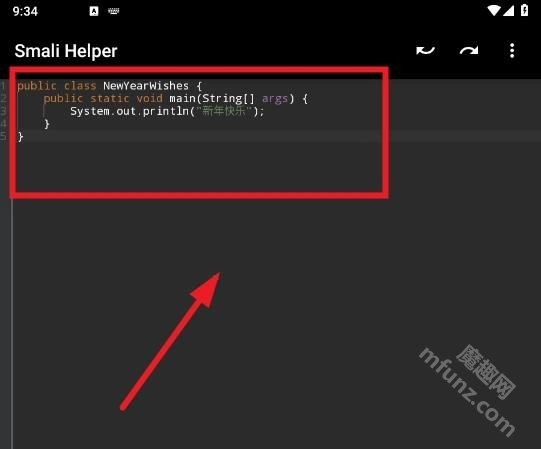Image resolution: width=541 pixels, height=449 pixels.
Task: Tap the cellular signal icon
Action: point(508,11)
